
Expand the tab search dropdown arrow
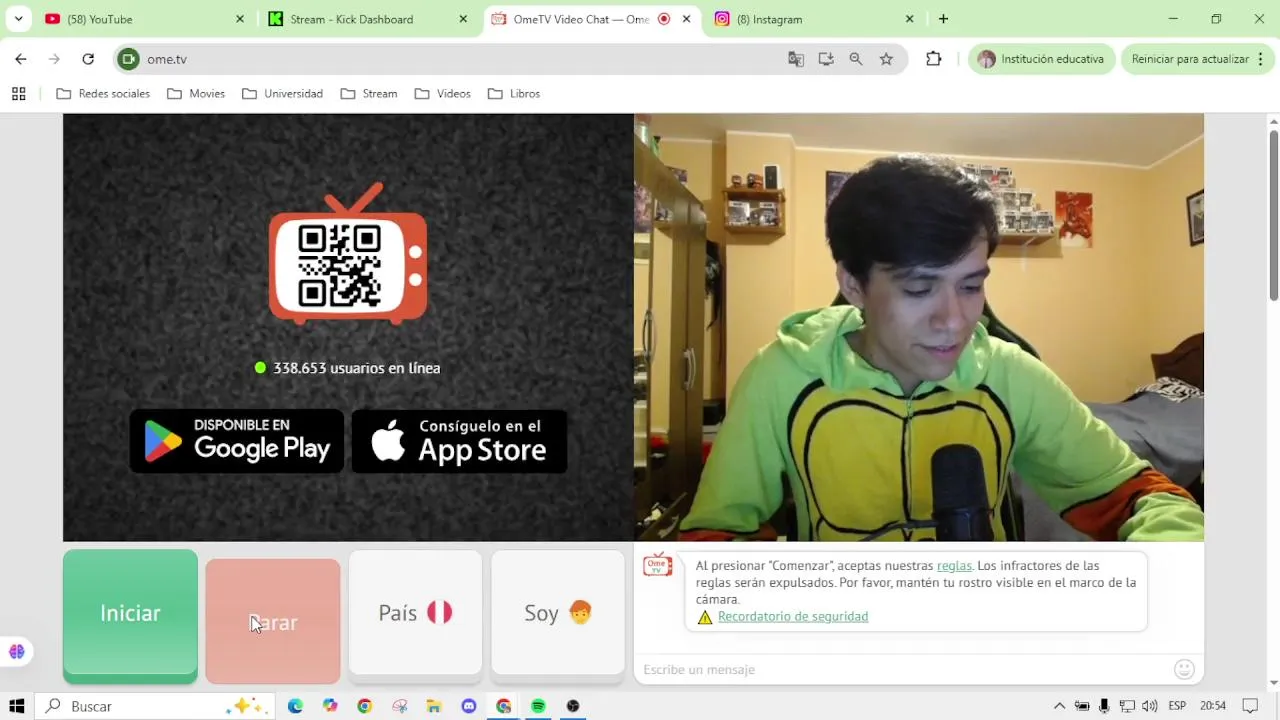[x=18, y=19]
